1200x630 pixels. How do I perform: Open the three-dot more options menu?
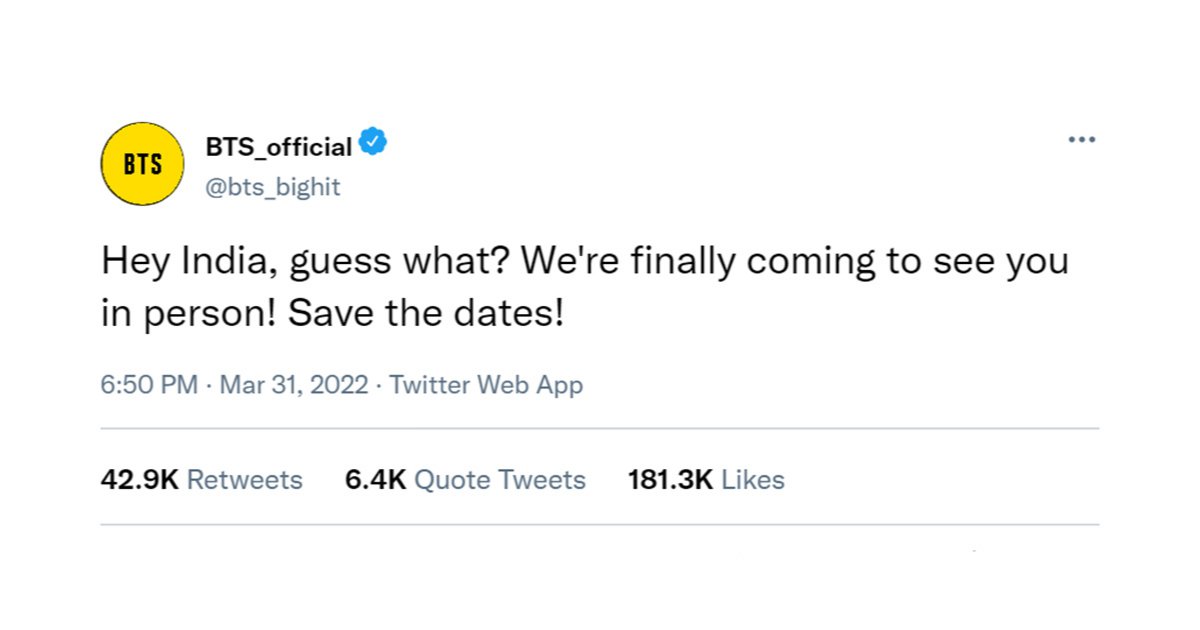coord(1082,140)
